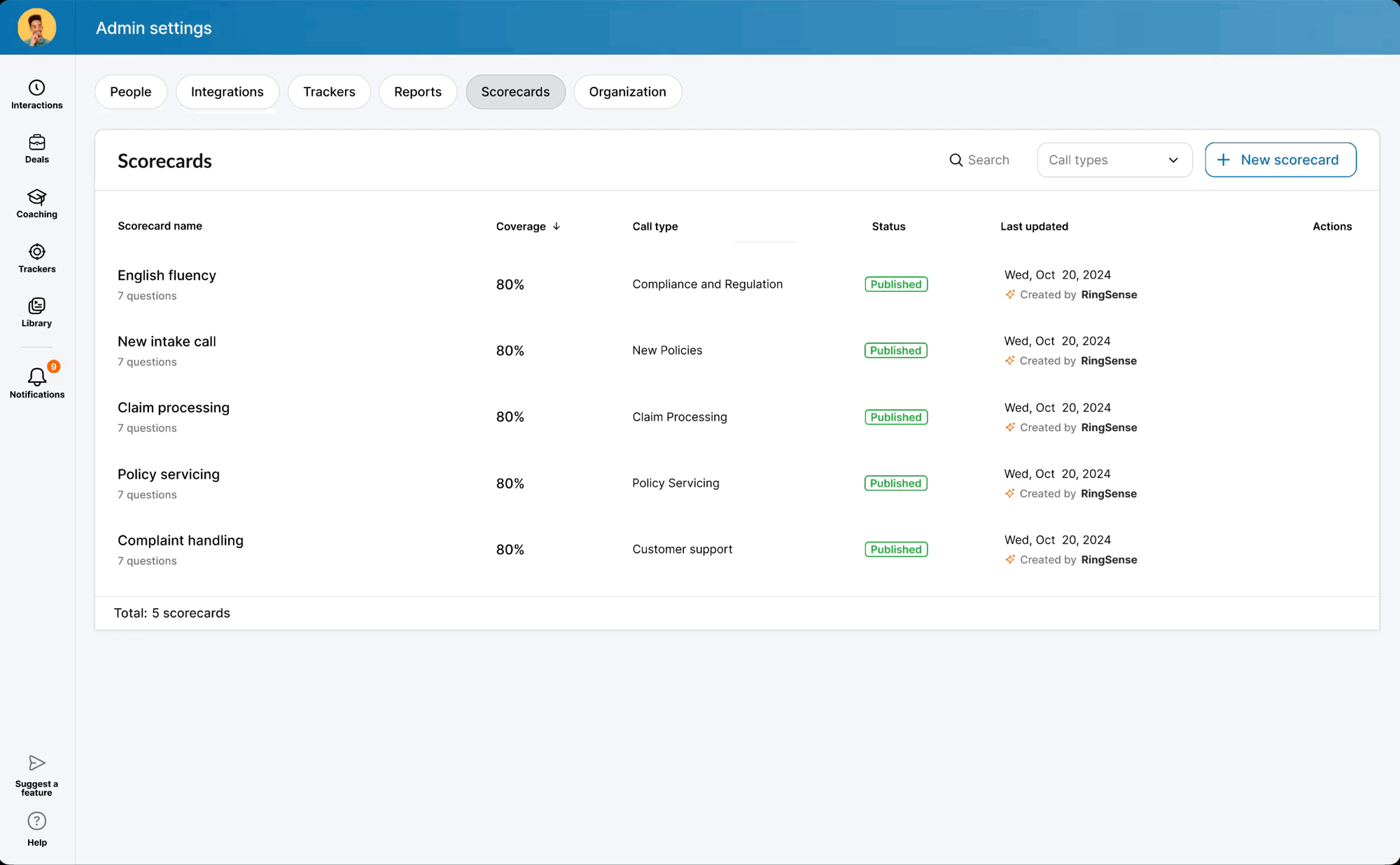Open the Organization tab
Screen dimensions: 1400x865
[627, 92]
